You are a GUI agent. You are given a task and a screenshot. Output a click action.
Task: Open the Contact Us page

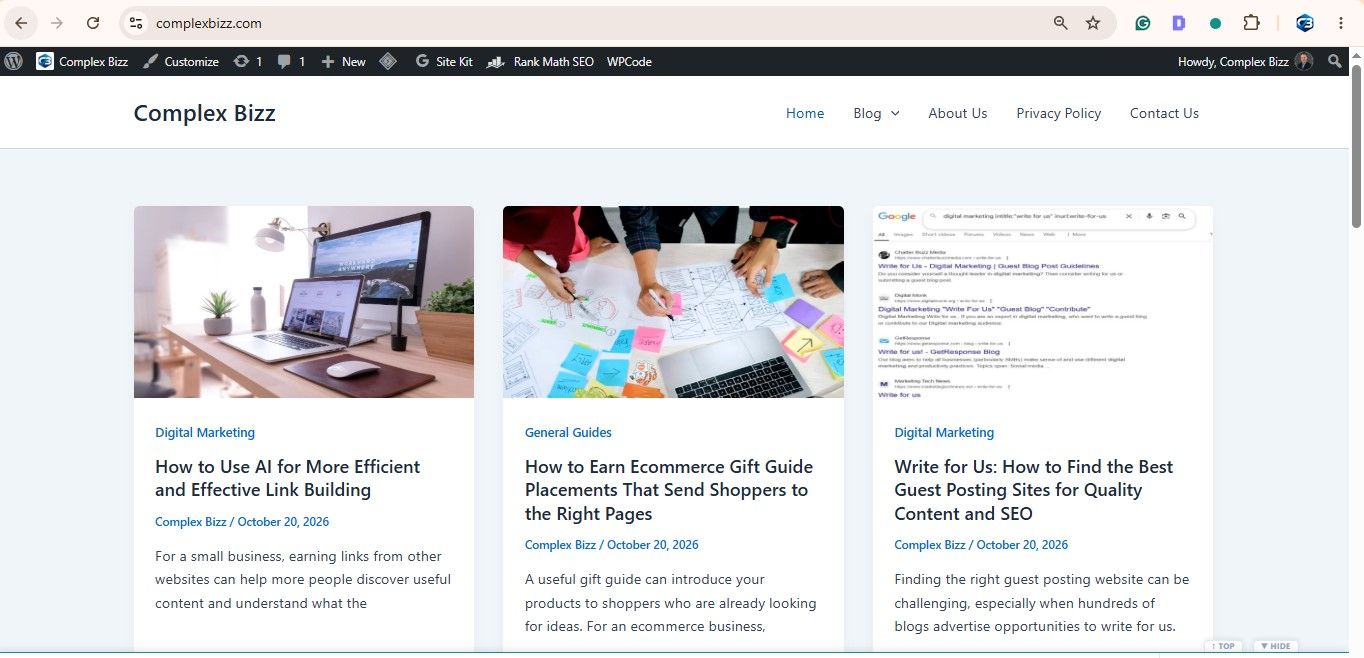[x=1164, y=113]
